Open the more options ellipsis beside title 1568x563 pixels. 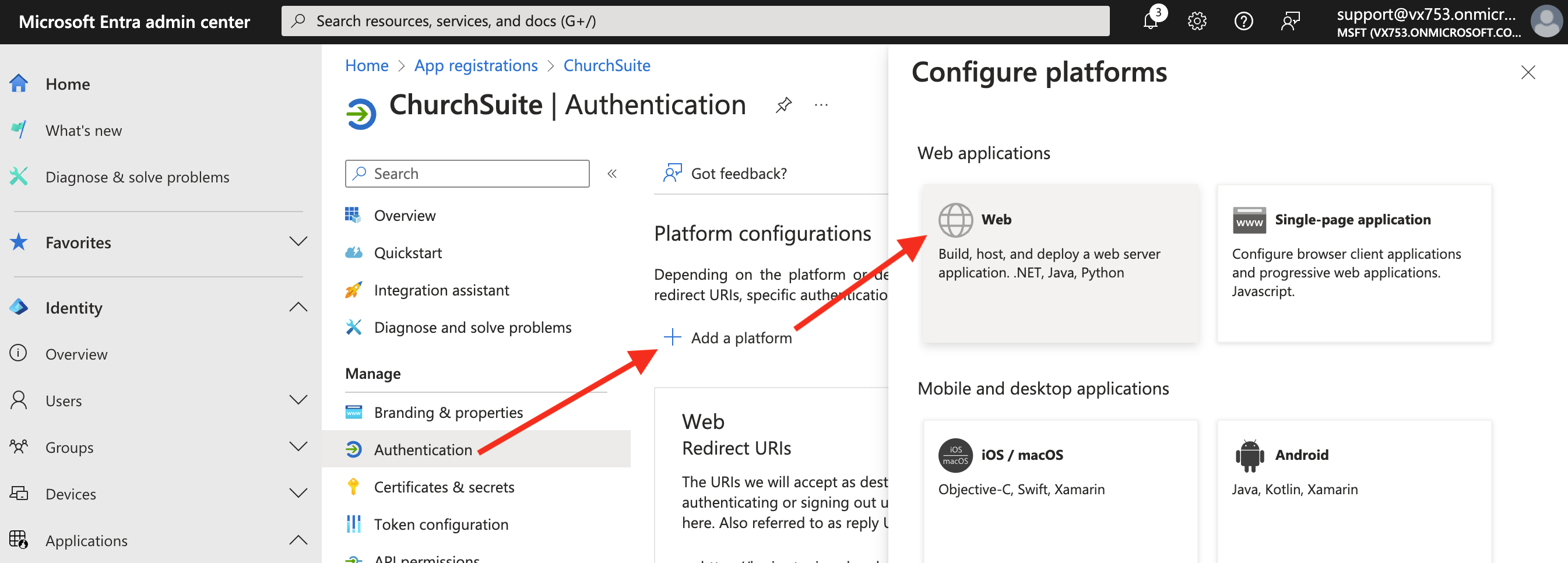pyautogui.click(x=821, y=105)
